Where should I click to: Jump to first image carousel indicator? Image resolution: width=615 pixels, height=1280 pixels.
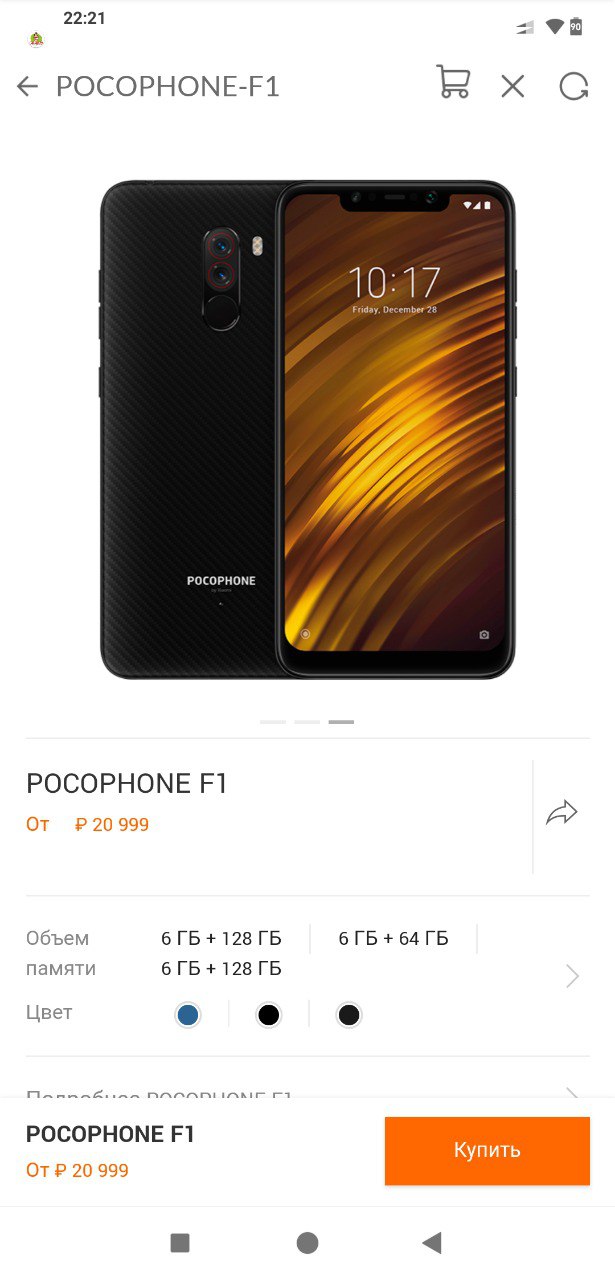click(x=273, y=721)
